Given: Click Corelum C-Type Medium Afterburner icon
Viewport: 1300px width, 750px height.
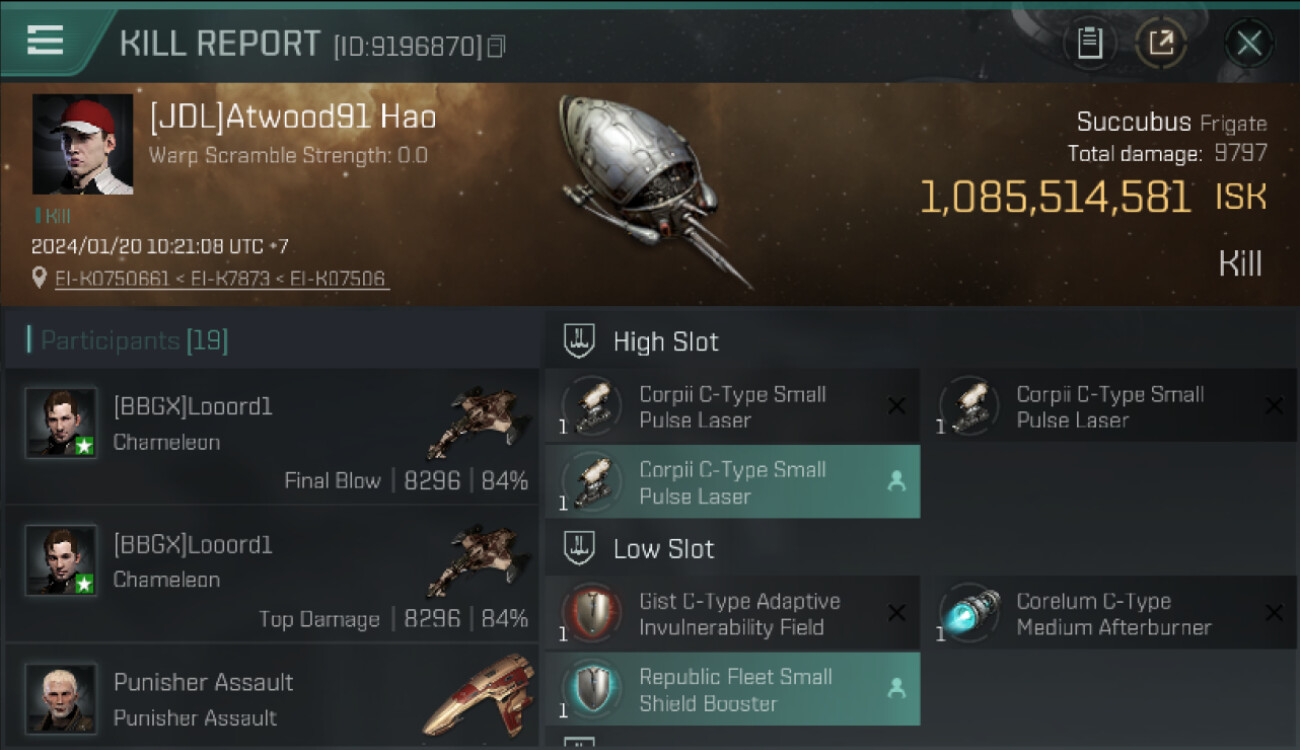Looking at the screenshot, I should (969, 613).
